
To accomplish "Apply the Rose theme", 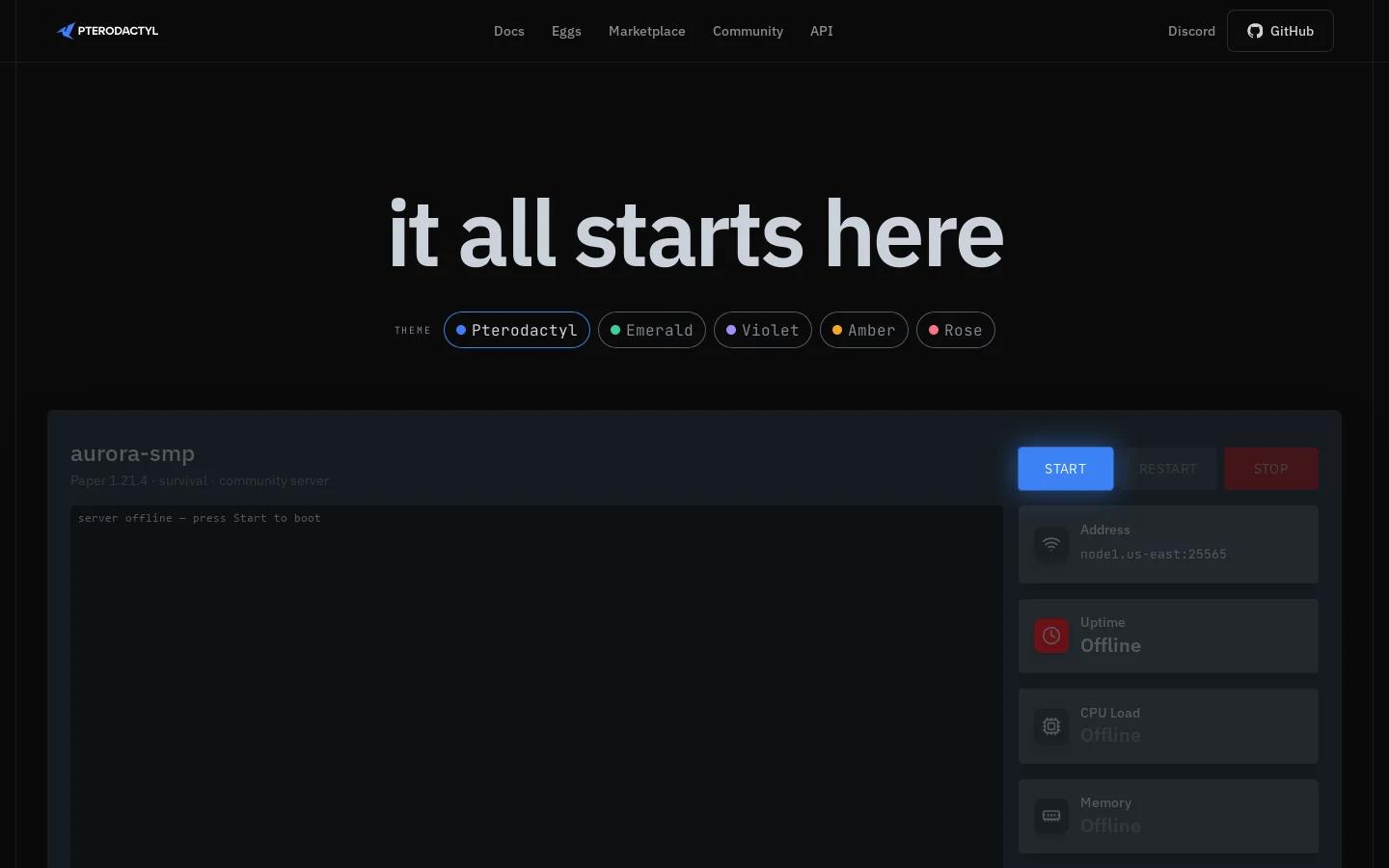I will [956, 330].
